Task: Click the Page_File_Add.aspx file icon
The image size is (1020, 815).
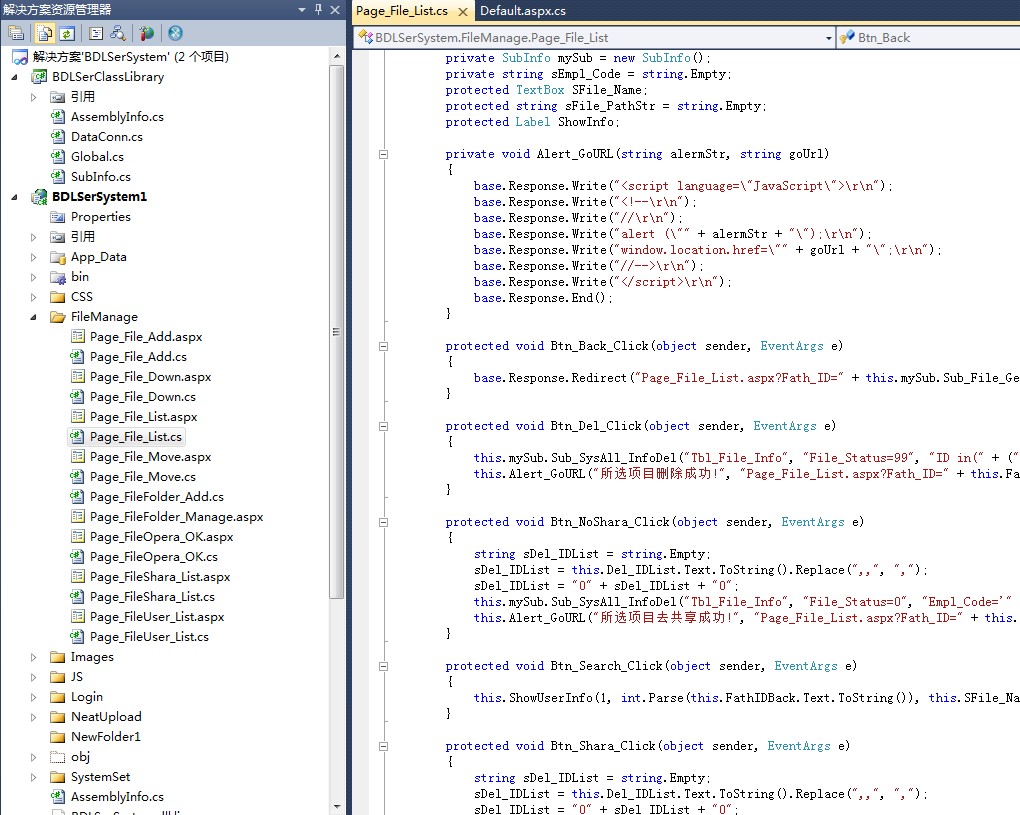Action: (77, 336)
